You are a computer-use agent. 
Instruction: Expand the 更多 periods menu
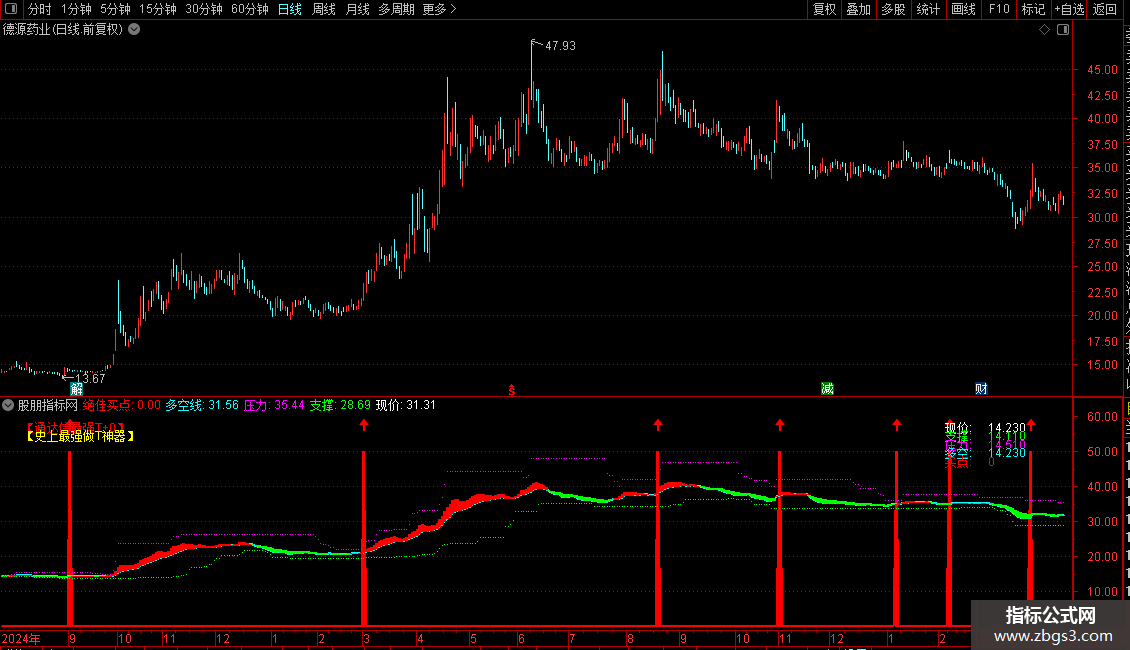tap(439, 9)
